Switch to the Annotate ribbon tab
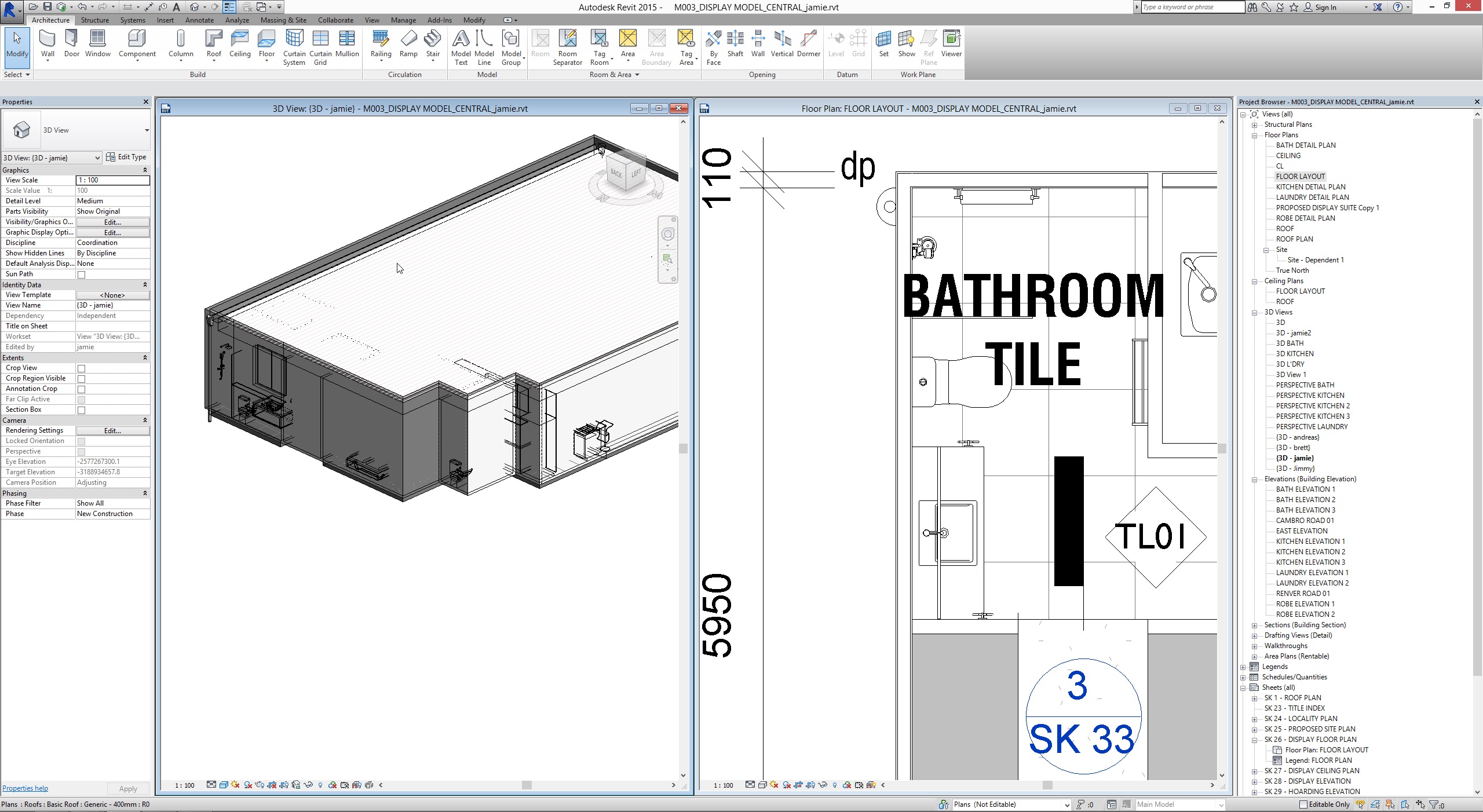The height and width of the screenshot is (812, 1483). click(199, 20)
